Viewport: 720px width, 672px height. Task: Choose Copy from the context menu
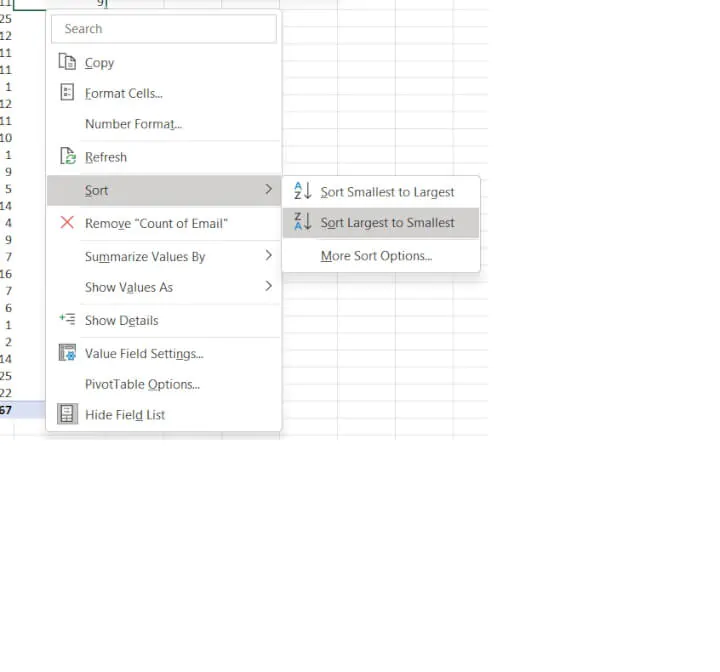(x=163, y=62)
